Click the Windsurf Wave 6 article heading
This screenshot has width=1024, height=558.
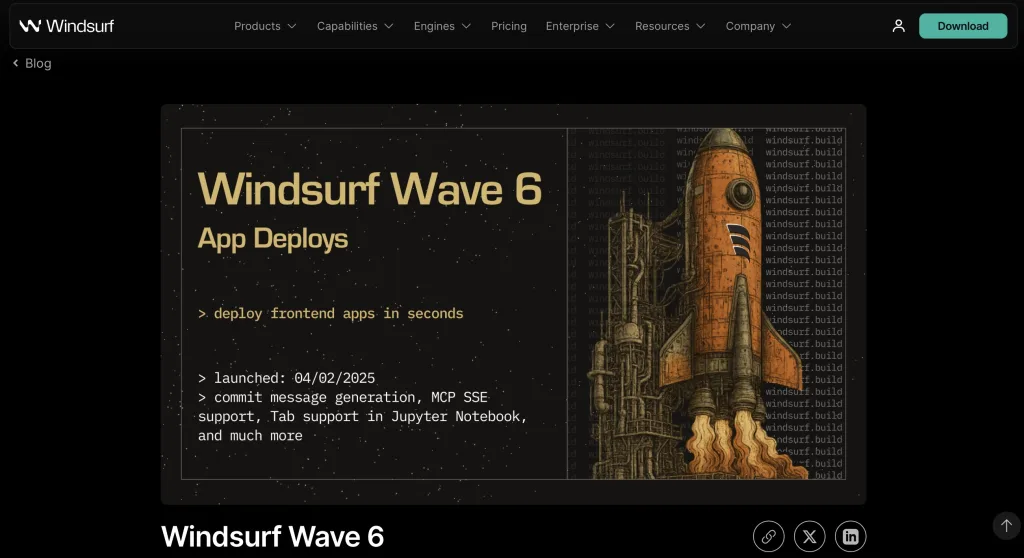click(x=272, y=536)
